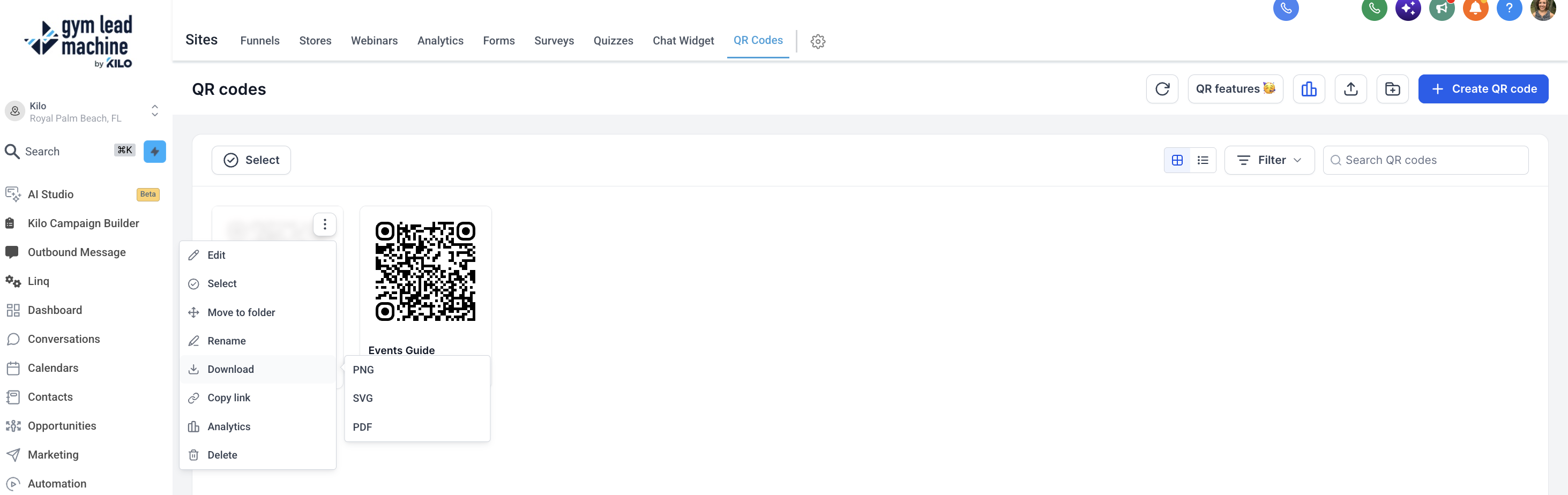Expand Download submenu in context menu

(x=257, y=370)
